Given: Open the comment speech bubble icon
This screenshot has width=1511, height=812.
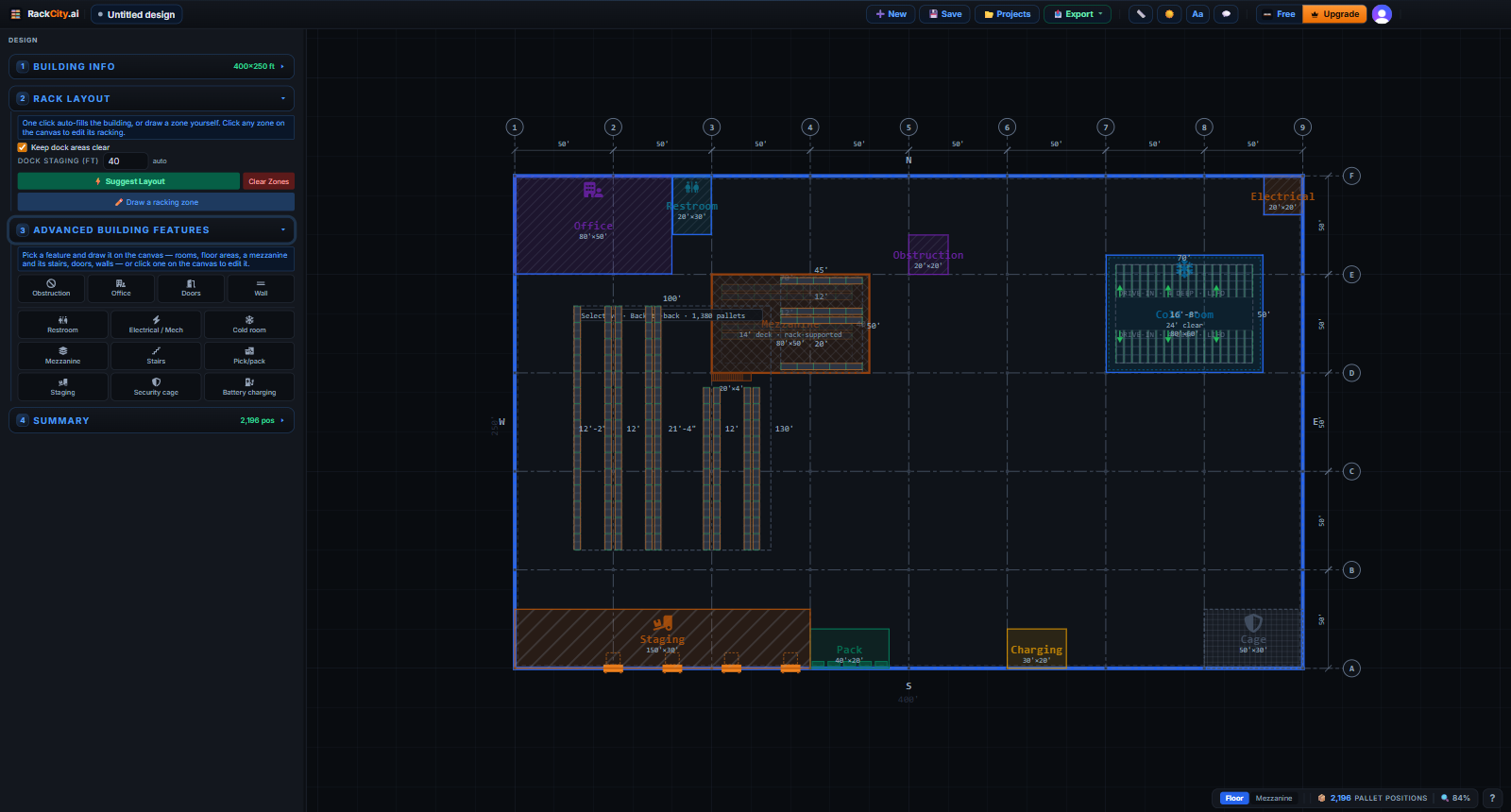Looking at the screenshot, I should pyautogui.click(x=1226, y=14).
